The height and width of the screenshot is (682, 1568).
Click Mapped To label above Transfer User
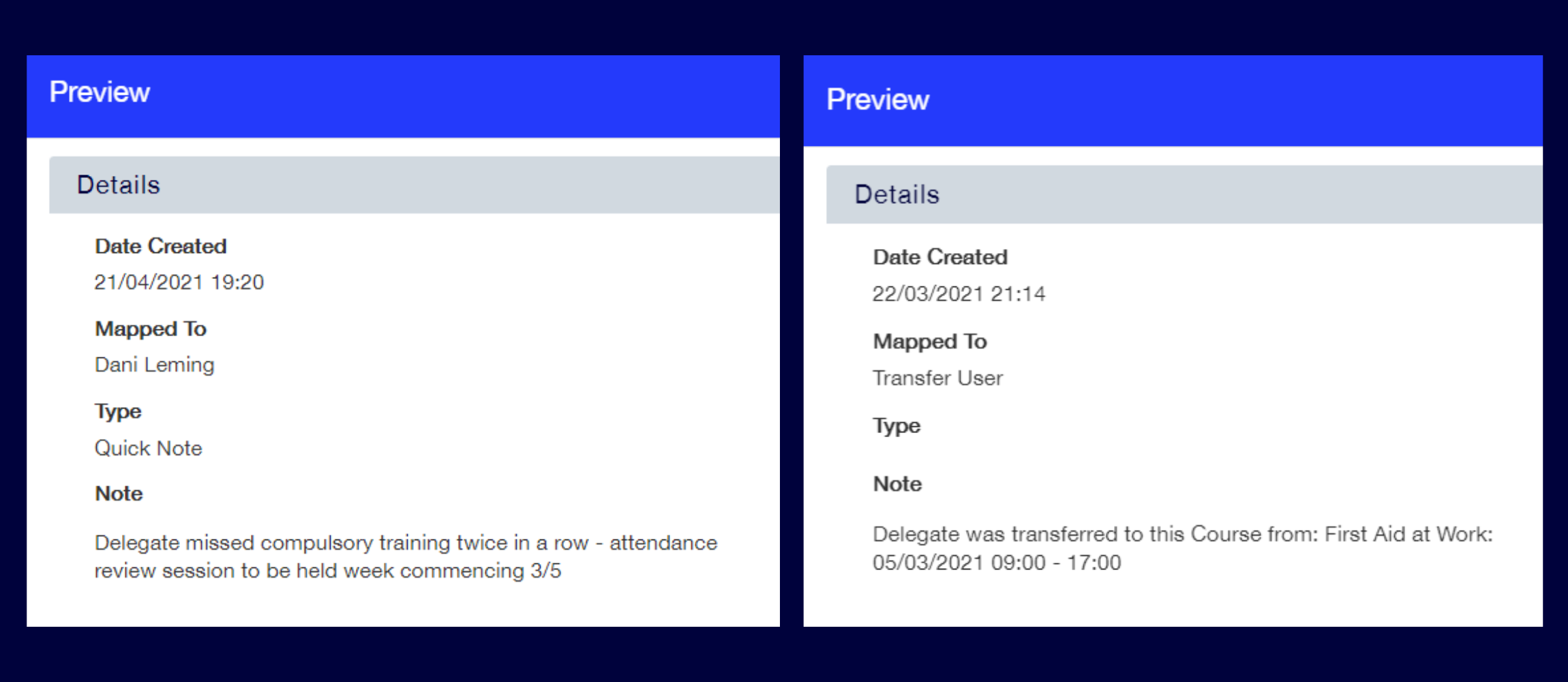pyautogui.click(x=929, y=341)
